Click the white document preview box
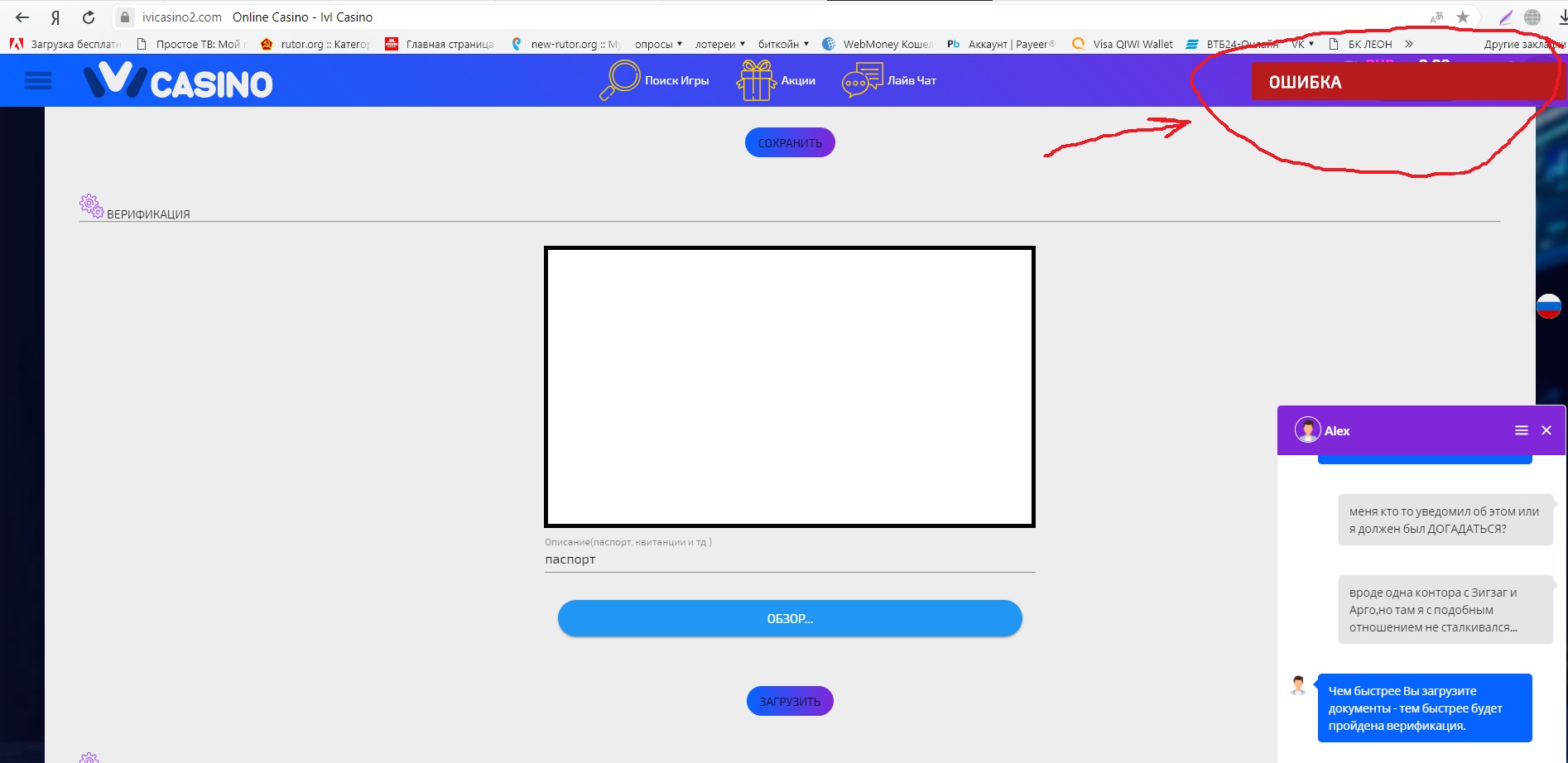Screen dimensions: 1568x763 [x=790, y=386]
